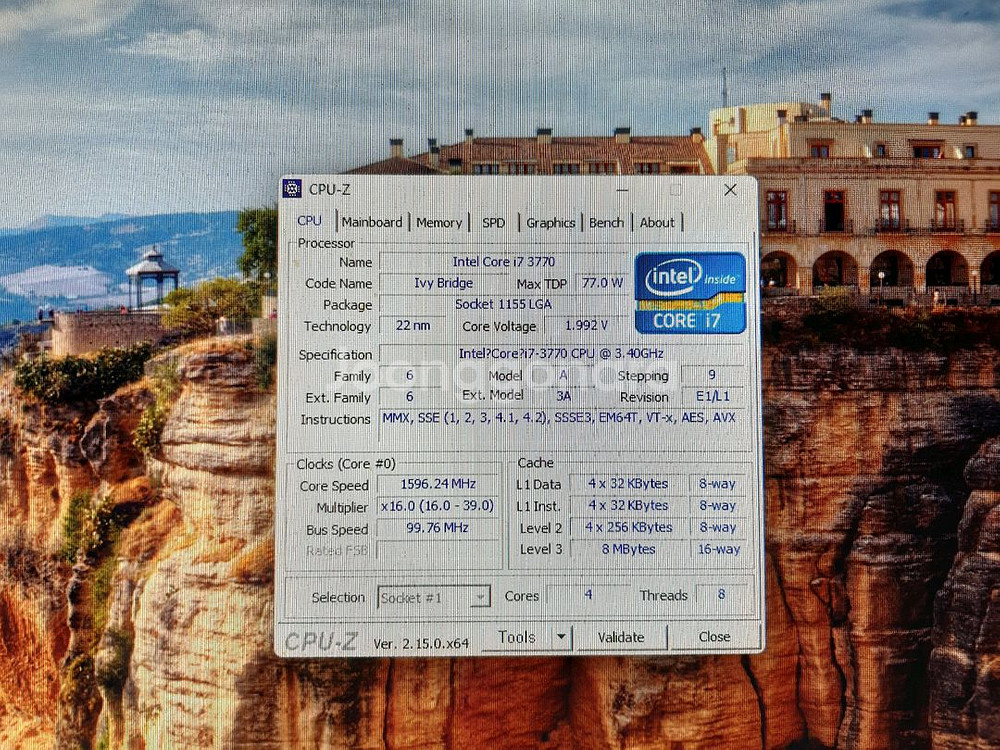Click the Level 2 '4 x 256 KBytes' value
This screenshot has width=1000, height=750.
pyautogui.click(x=628, y=527)
